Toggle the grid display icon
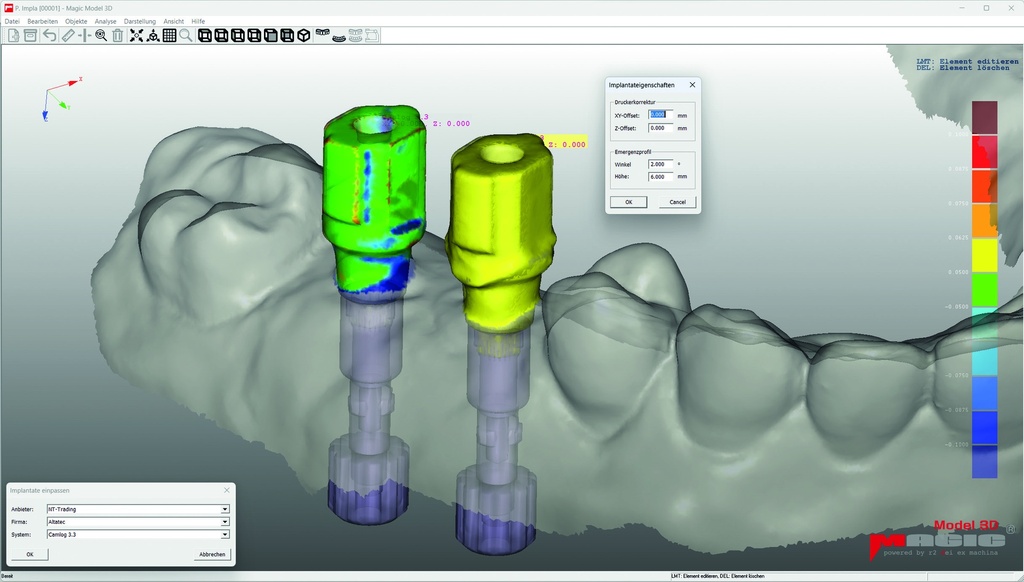Screen dimensions: 1024x582 coord(169,35)
